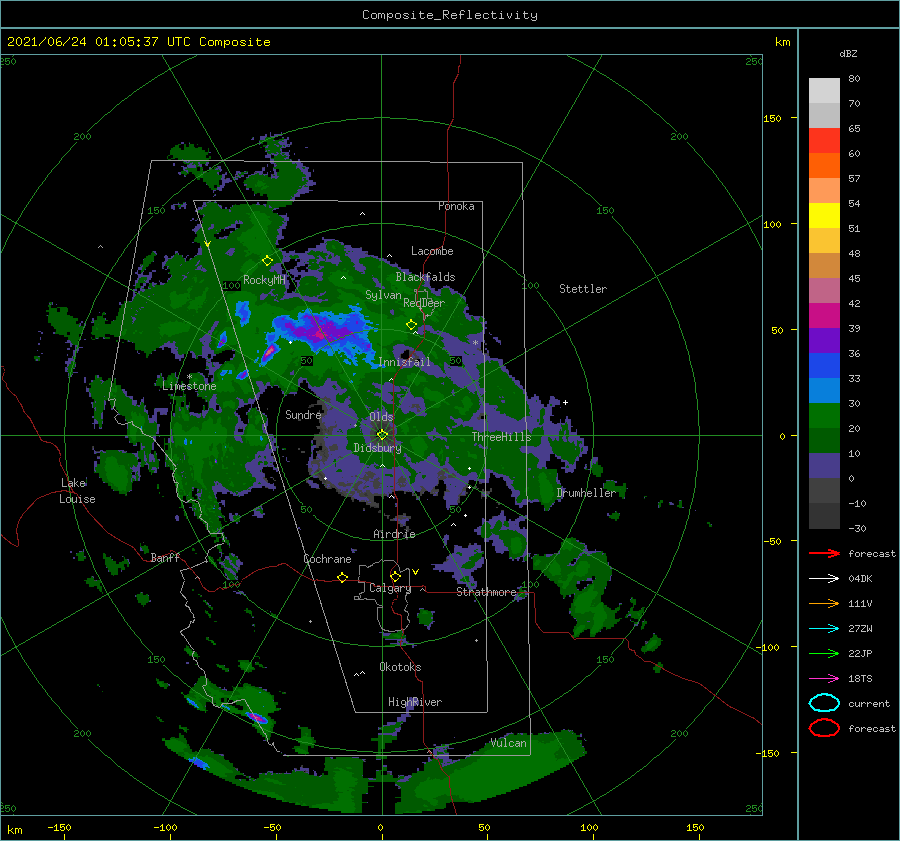This screenshot has width=900, height=841.
Task: Click the 18TS legend label
Action: (860, 679)
